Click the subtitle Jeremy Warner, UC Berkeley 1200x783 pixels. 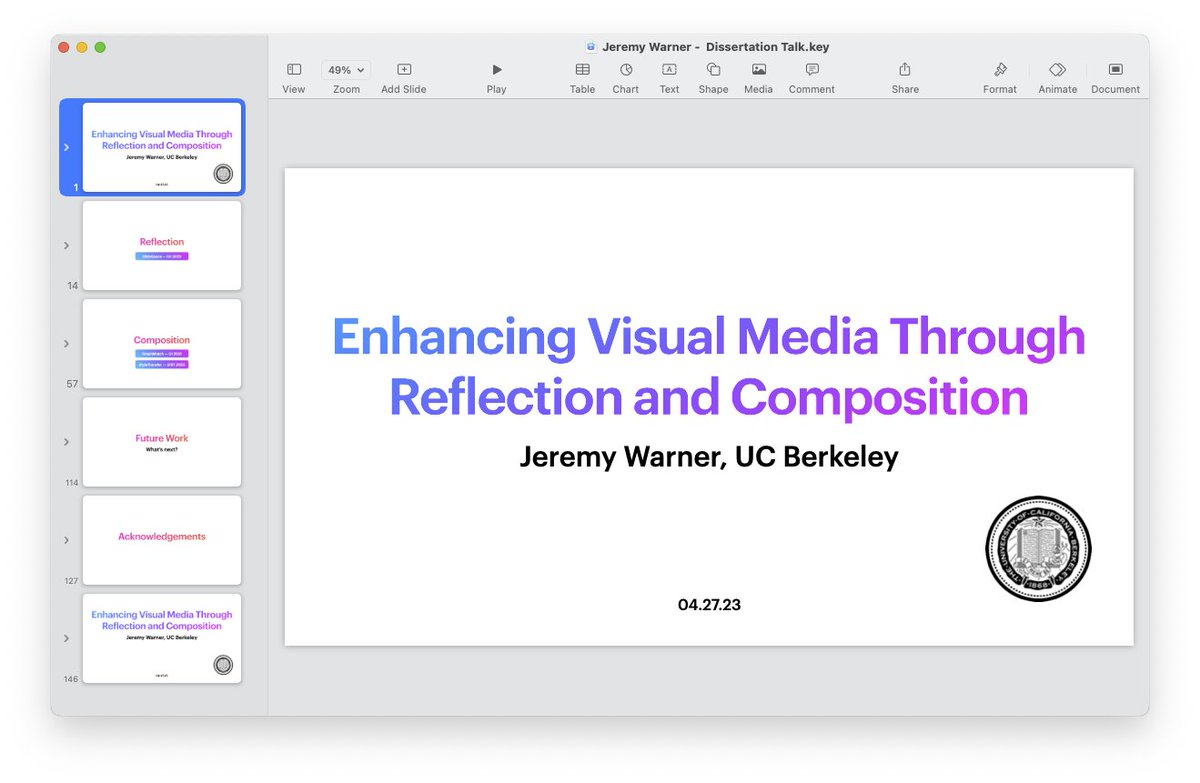[x=709, y=457]
